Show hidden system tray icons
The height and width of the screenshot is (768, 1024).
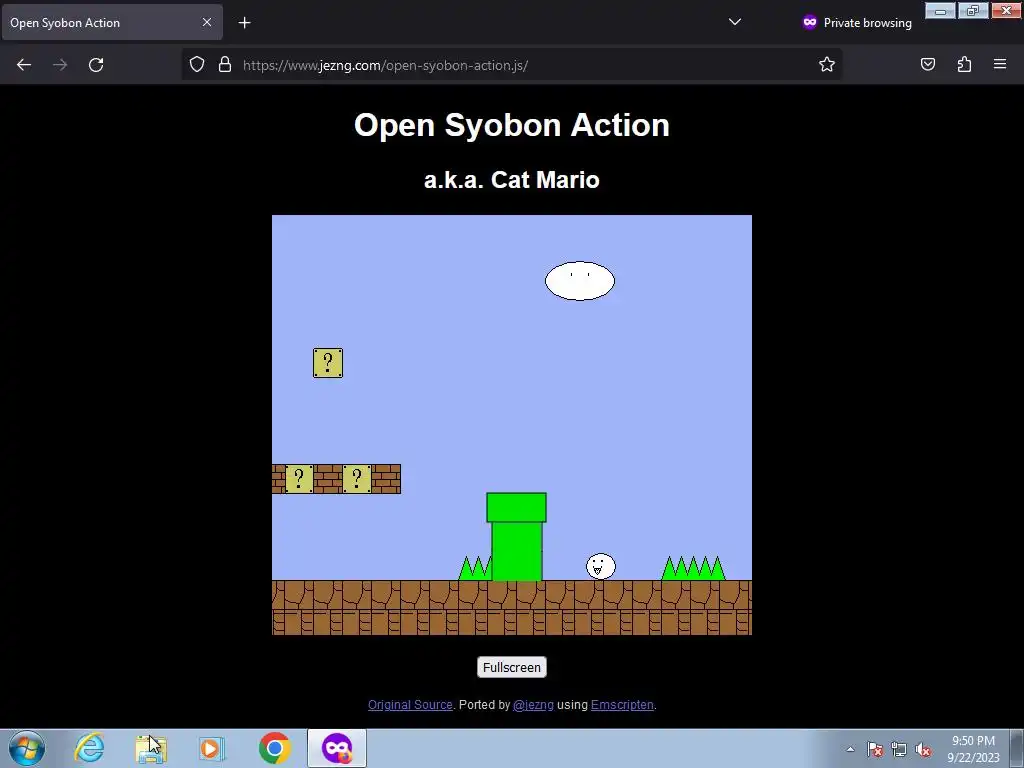pos(850,749)
